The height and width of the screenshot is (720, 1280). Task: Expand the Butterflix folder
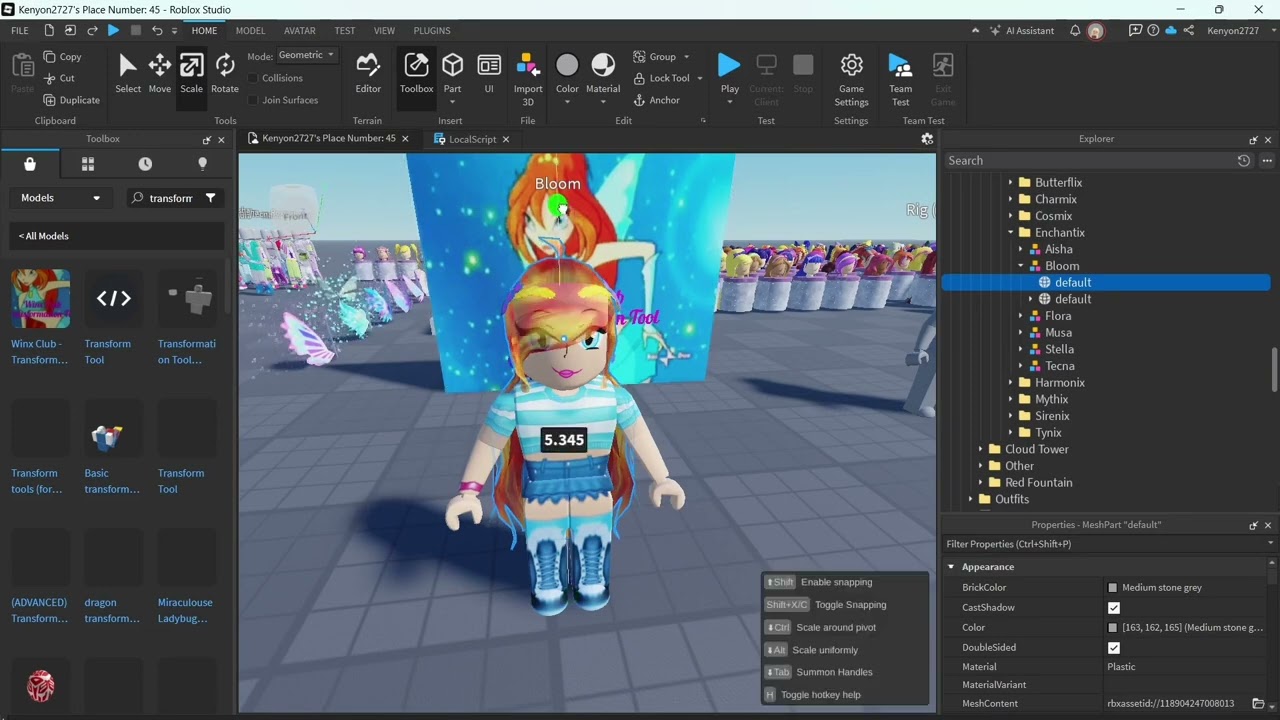pos(1011,182)
